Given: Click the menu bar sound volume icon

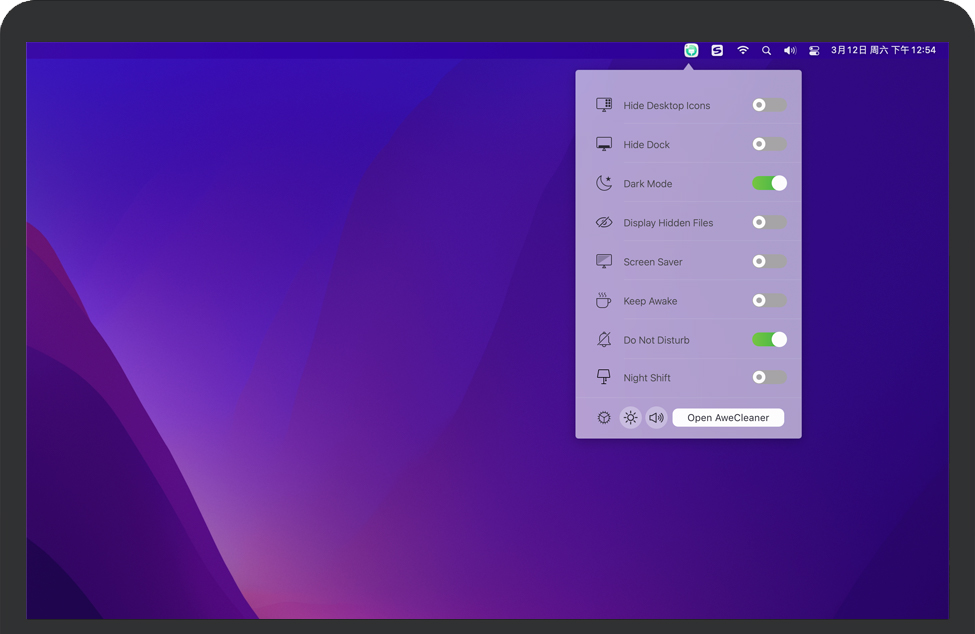Looking at the screenshot, I should tap(790, 50).
